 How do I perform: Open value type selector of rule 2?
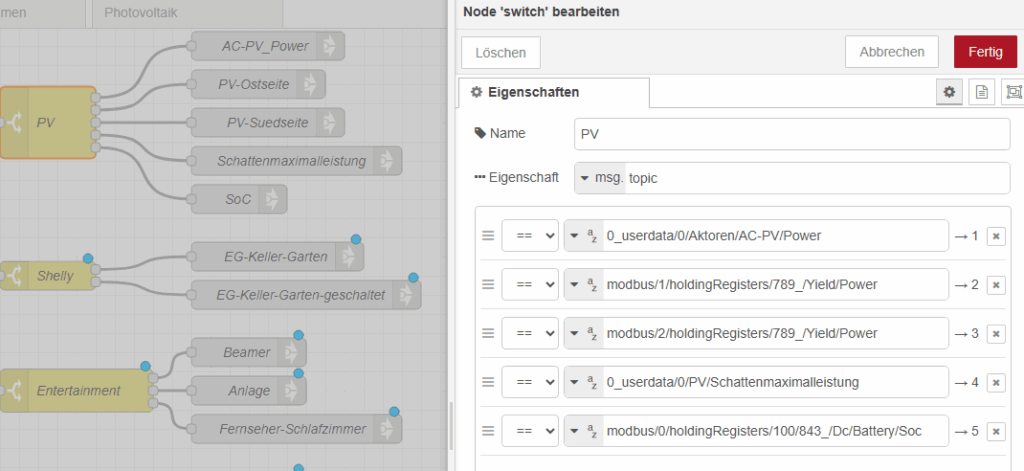tap(583, 285)
